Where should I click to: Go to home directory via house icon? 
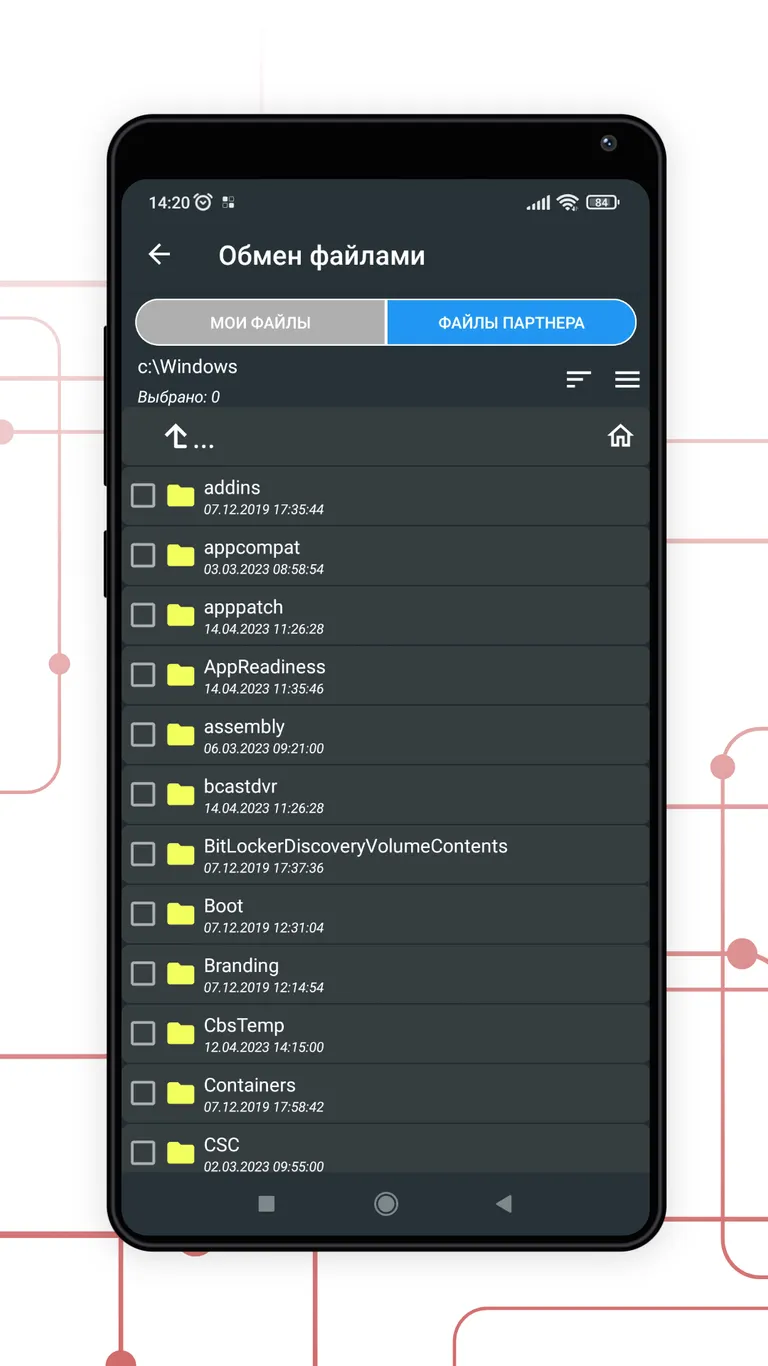pos(620,436)
